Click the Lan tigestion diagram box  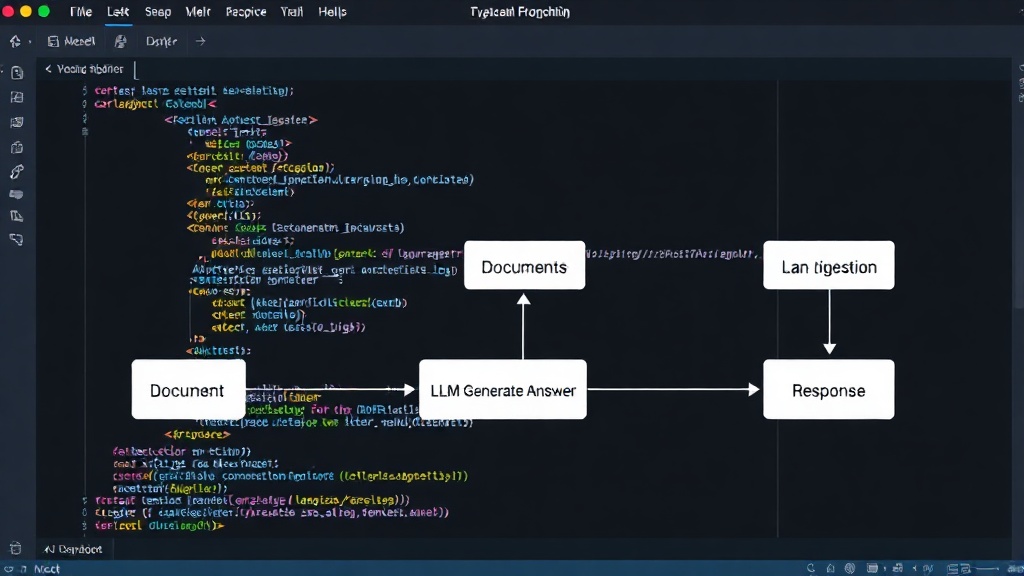(829, 265)
